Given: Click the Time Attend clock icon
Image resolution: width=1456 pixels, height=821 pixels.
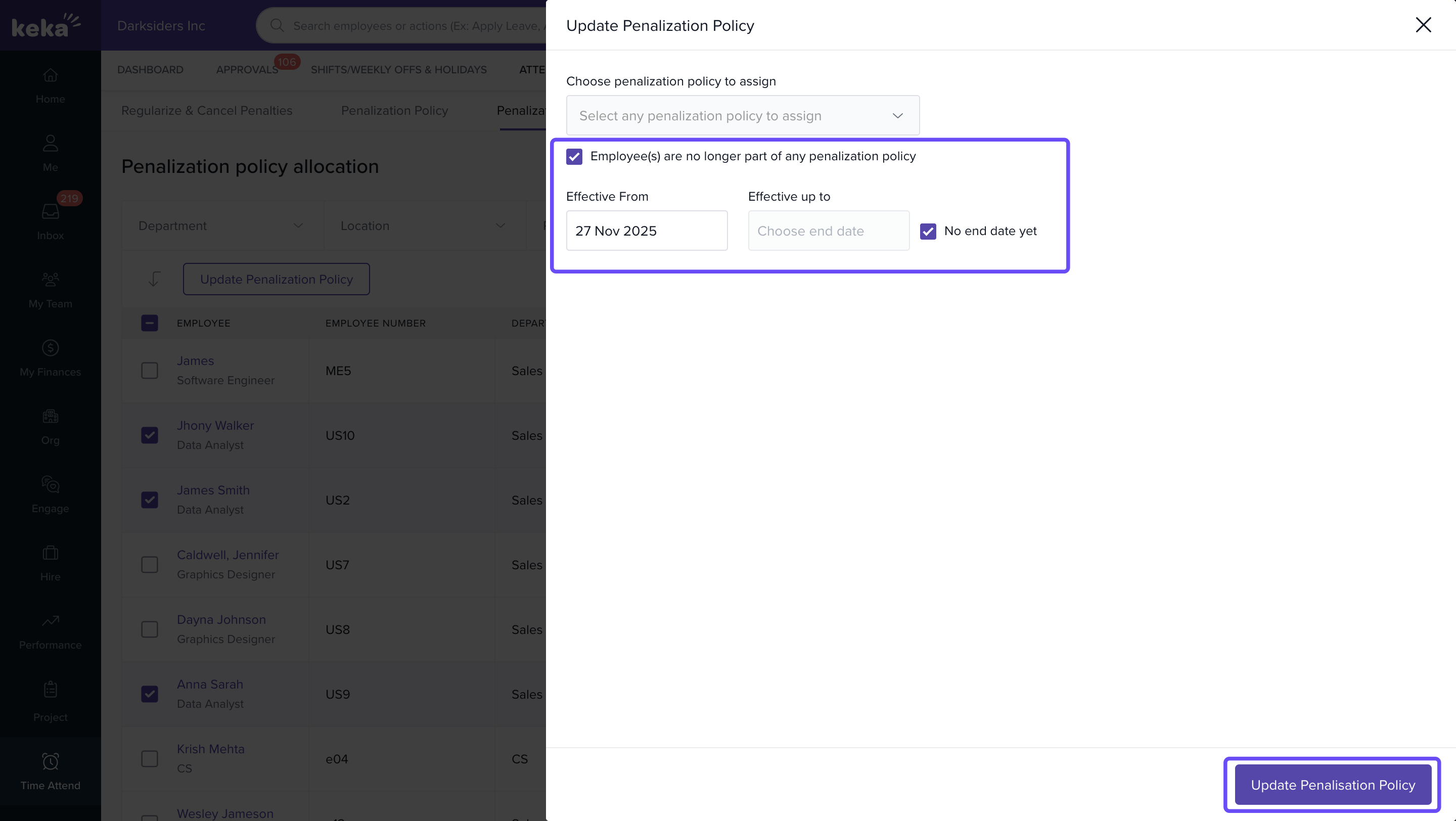Looking at the screenshot, I should pyautogui.click(x=51, y=762).
